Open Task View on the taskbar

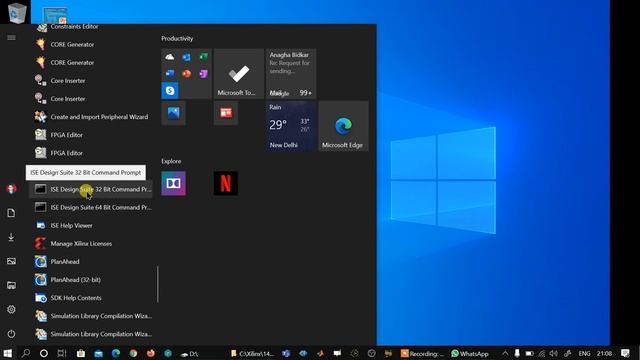(62, 353)
